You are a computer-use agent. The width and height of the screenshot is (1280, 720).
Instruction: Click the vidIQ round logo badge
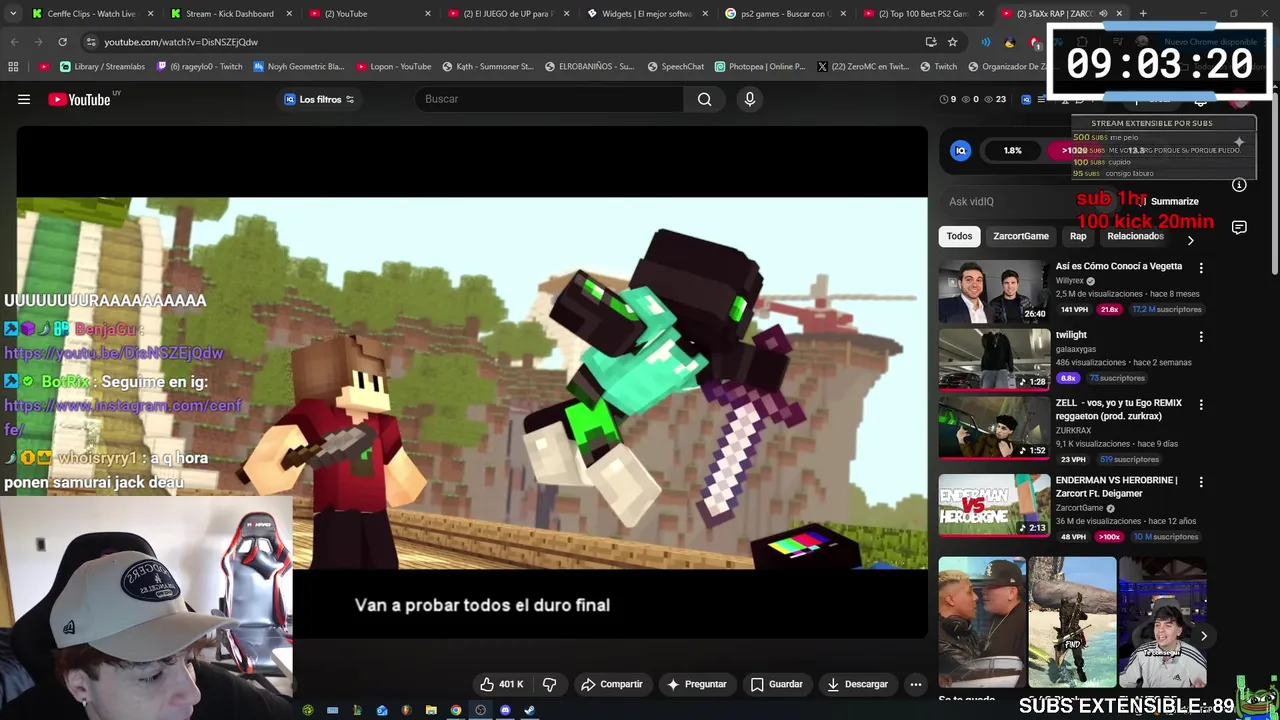tap(960, 150)
